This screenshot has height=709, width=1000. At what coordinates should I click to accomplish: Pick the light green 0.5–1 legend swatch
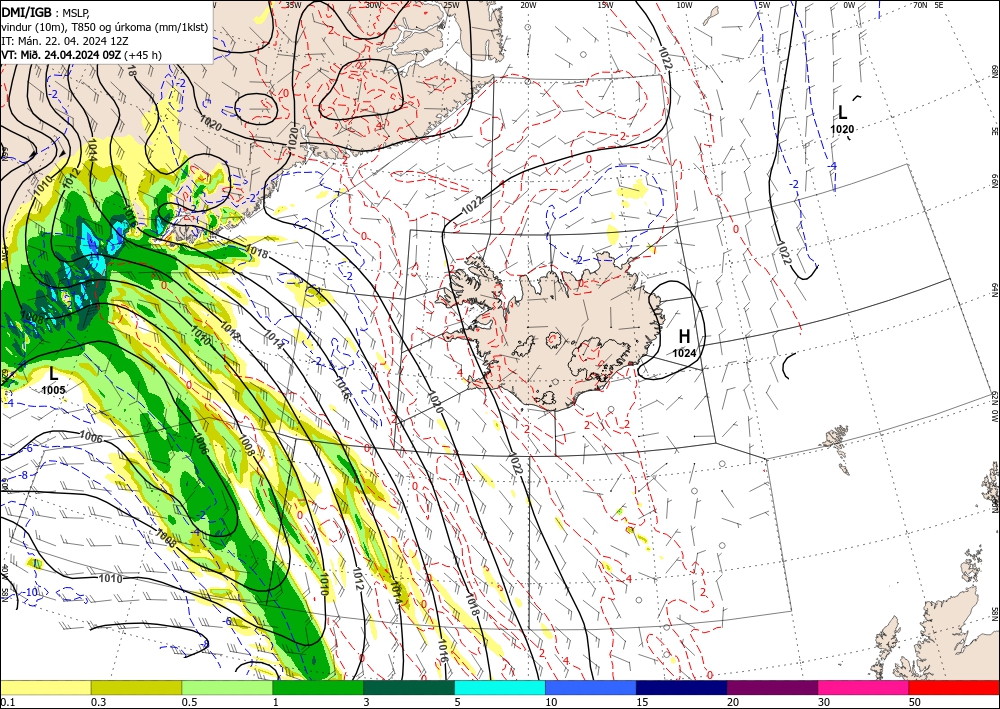(227, 687)
